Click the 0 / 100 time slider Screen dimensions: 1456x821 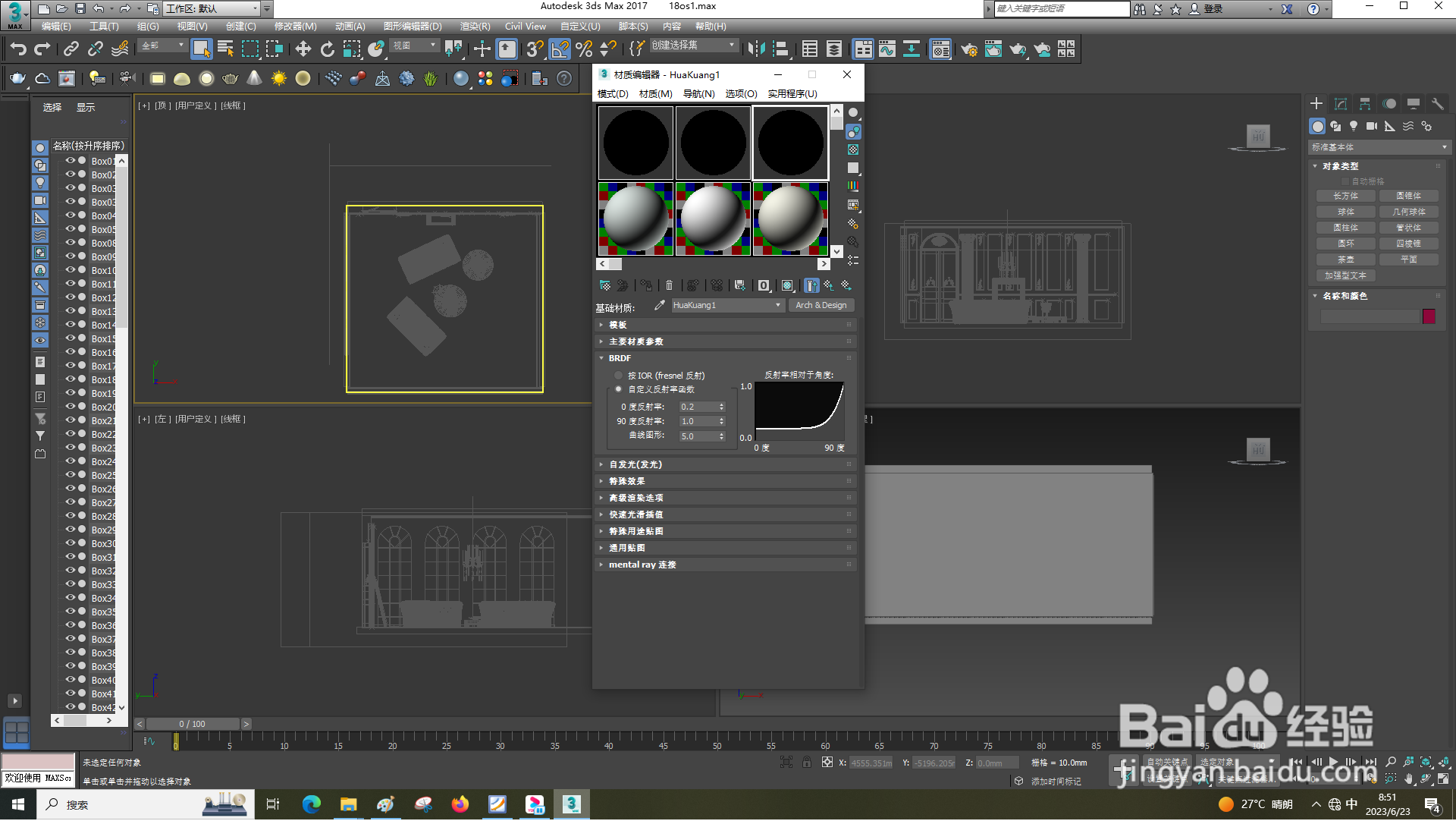pos(193,725)
